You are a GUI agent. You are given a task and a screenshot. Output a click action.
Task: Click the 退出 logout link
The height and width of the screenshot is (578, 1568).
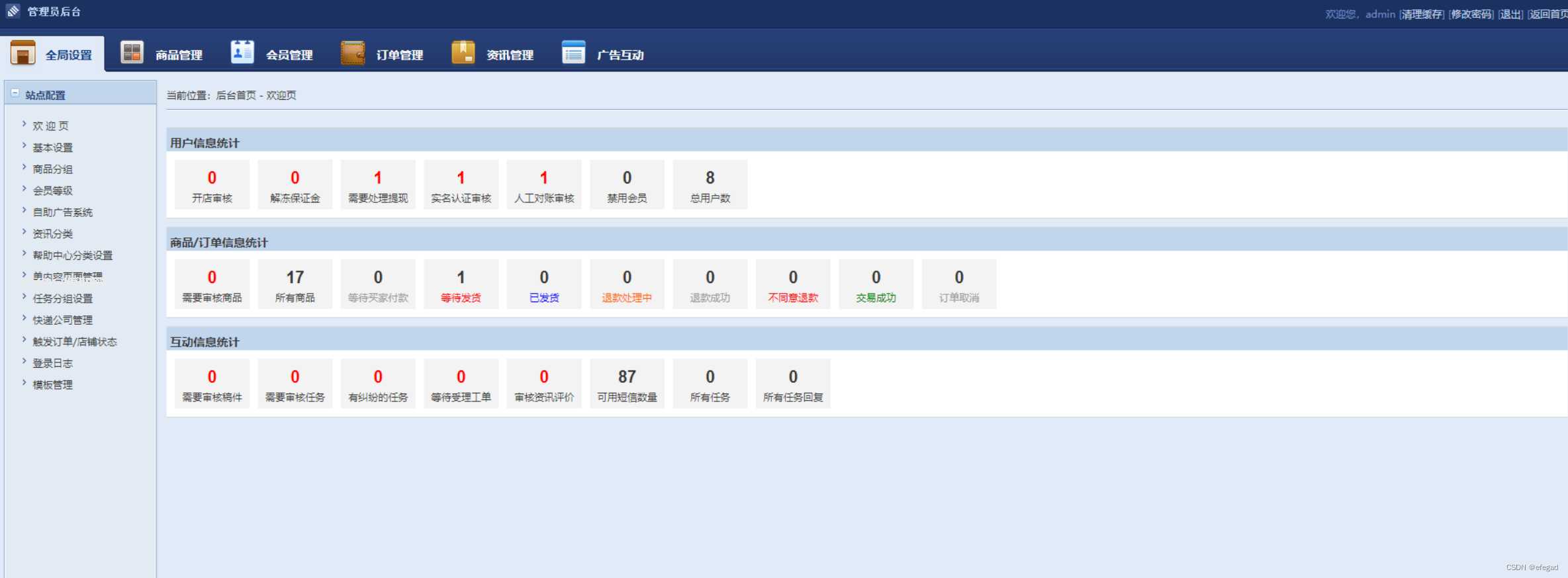1510,14
